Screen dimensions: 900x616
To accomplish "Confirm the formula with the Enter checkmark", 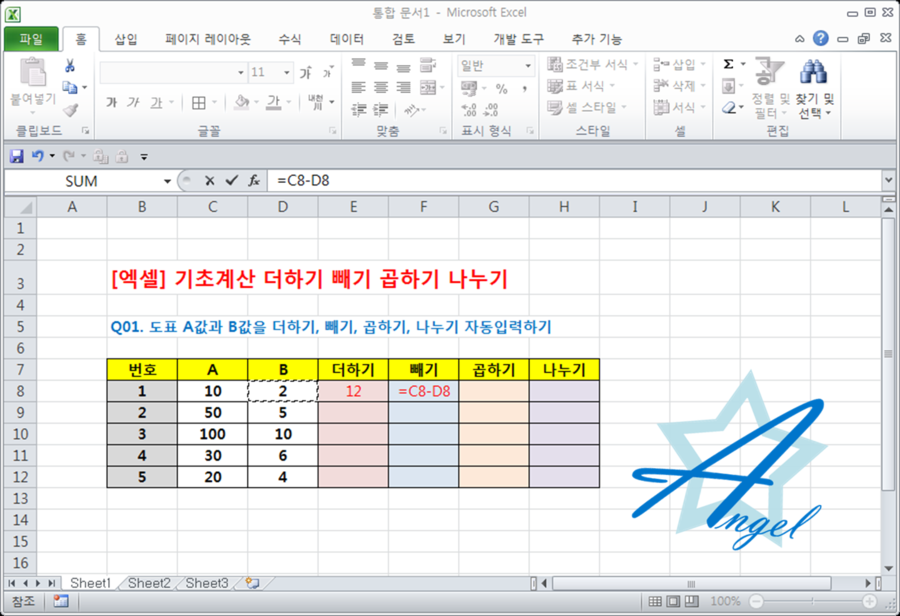I will [x=232, y=181].
